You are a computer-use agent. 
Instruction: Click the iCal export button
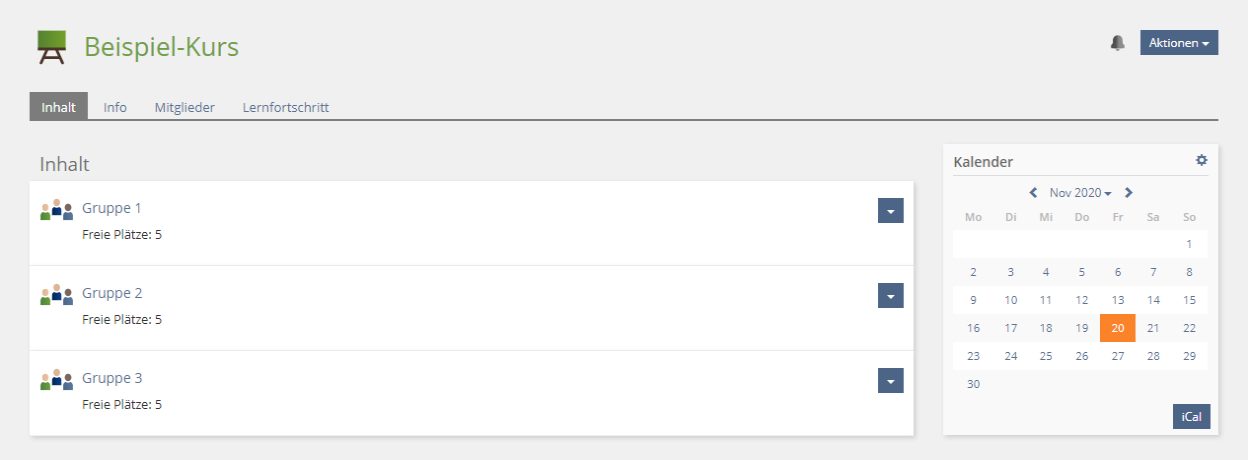pyautogui.click(x=1191, y=417)
